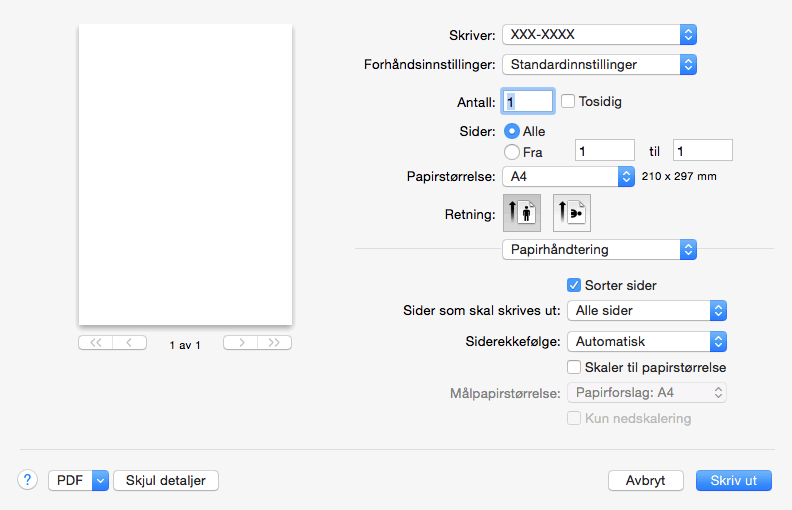Go to next preview page
Screen dimensions: 792x510
pos(240,342)
